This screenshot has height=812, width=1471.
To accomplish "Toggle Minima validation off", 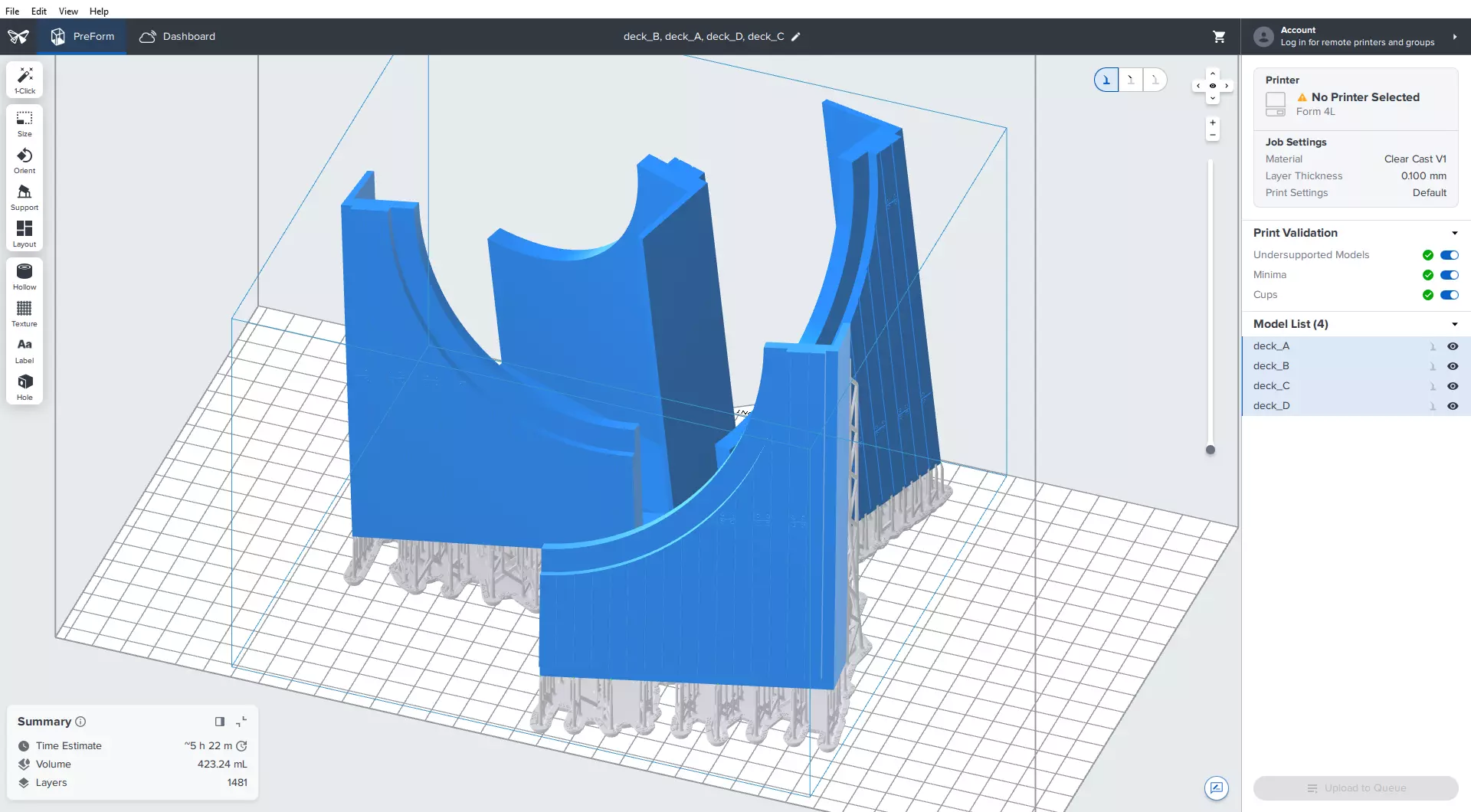I will [1450, 275].
